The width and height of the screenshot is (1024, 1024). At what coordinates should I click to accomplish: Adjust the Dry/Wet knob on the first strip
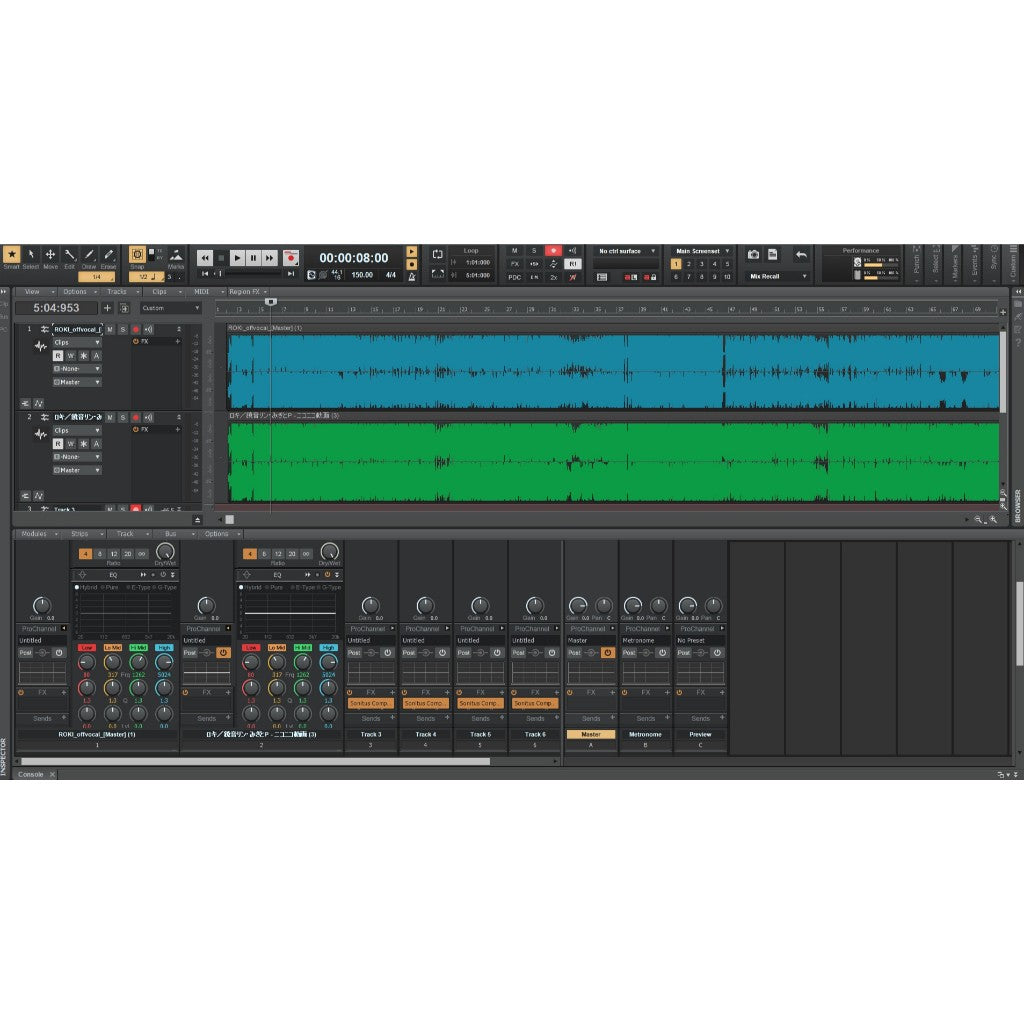[x=164, y=552]
